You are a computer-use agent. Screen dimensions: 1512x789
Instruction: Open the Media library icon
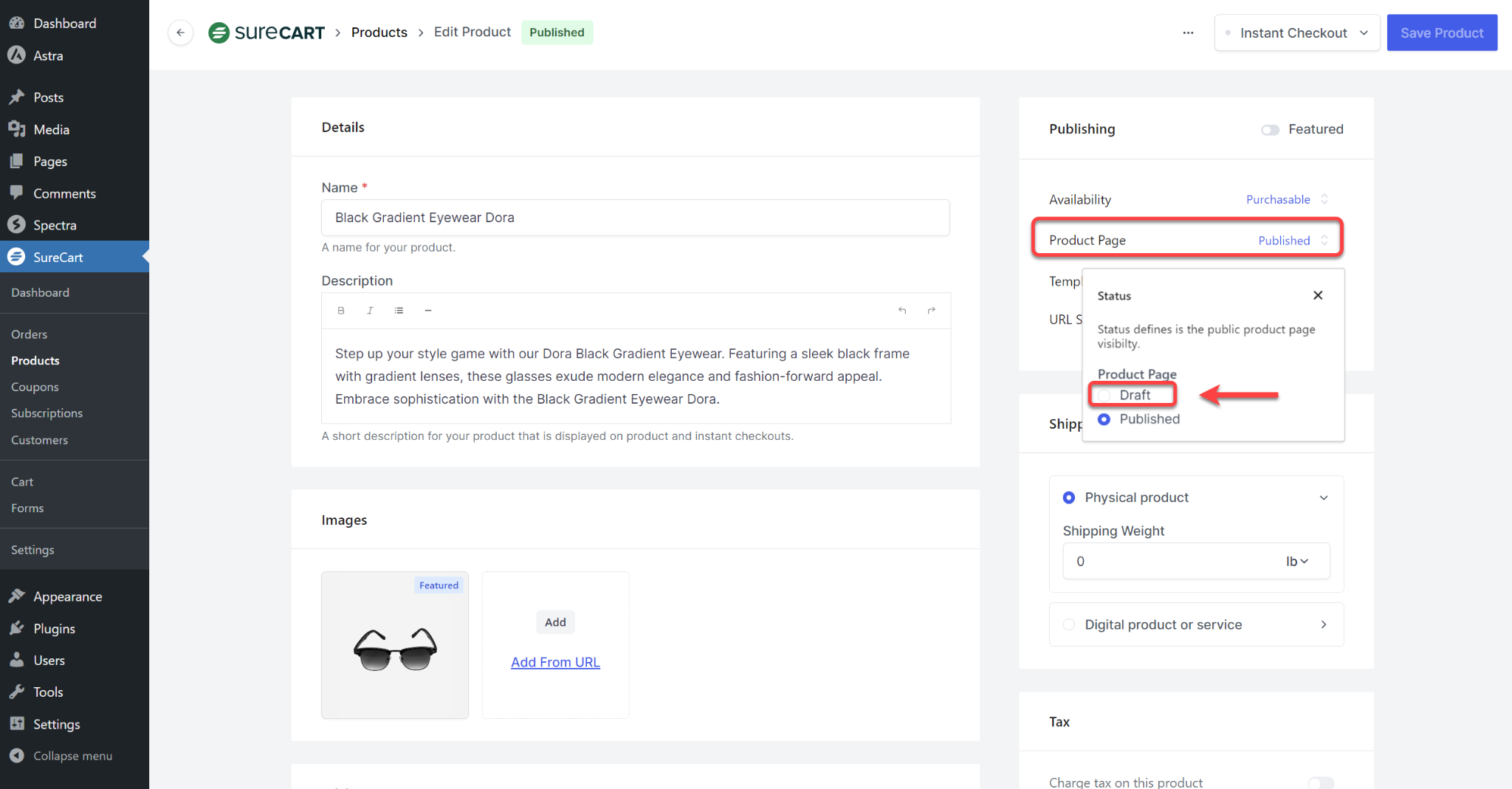click(17, 129)
